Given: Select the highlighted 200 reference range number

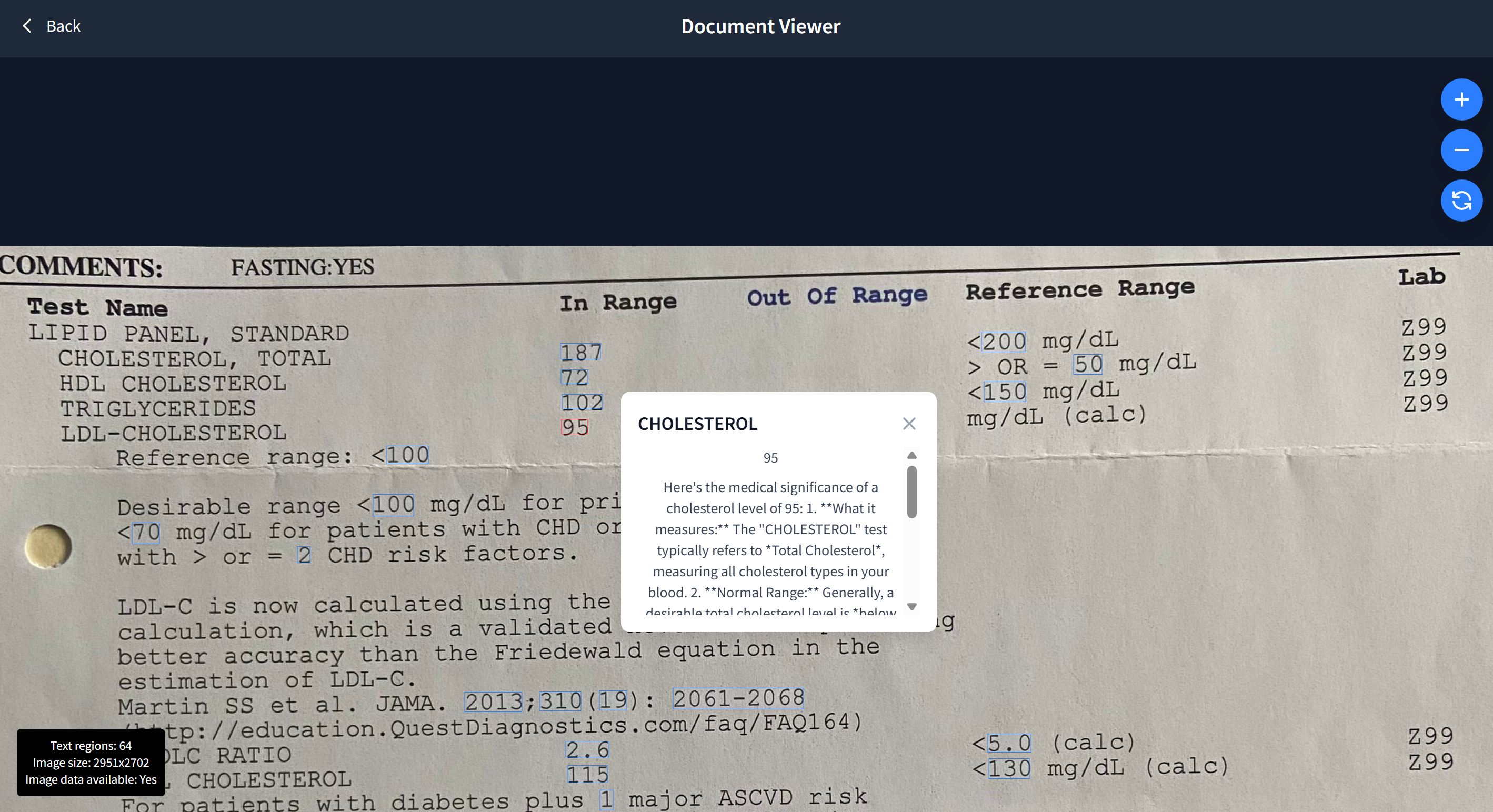Looking at the screenshot, I should [1004, 342].
